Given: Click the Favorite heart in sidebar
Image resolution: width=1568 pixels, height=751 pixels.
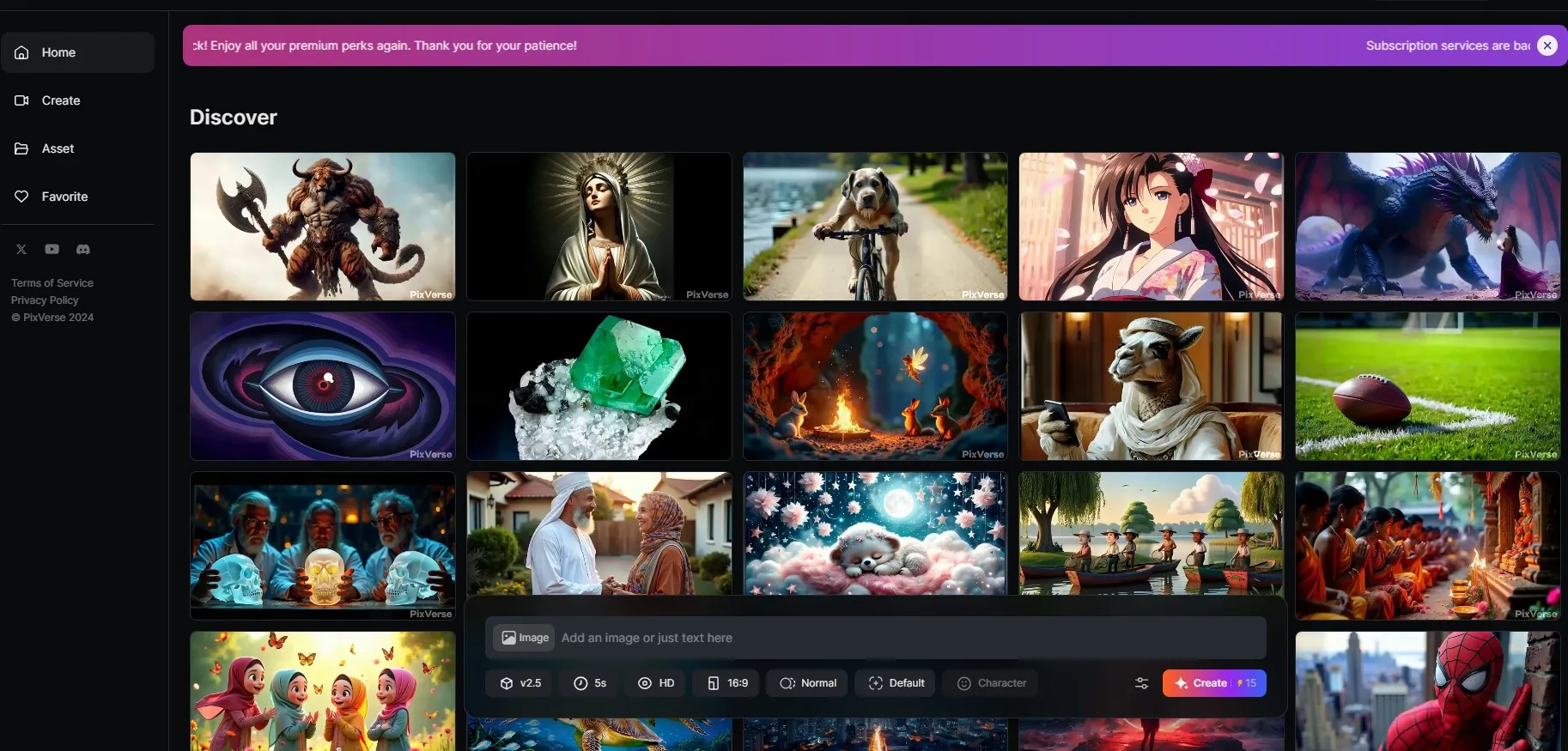Looking at the screenshot, I should coord(64,197).
